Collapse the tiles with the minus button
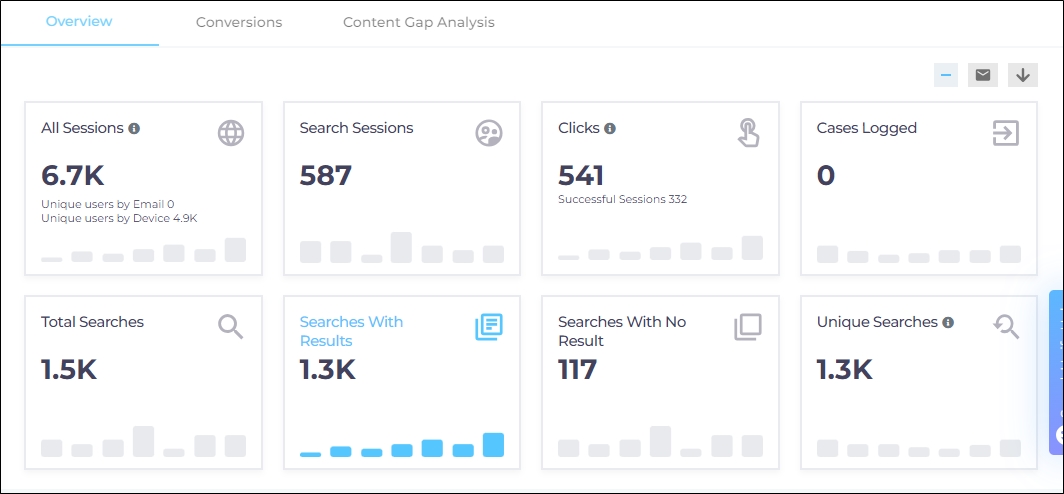Image resolution: width=1064 pixels, height=494 pixels. 946,75
